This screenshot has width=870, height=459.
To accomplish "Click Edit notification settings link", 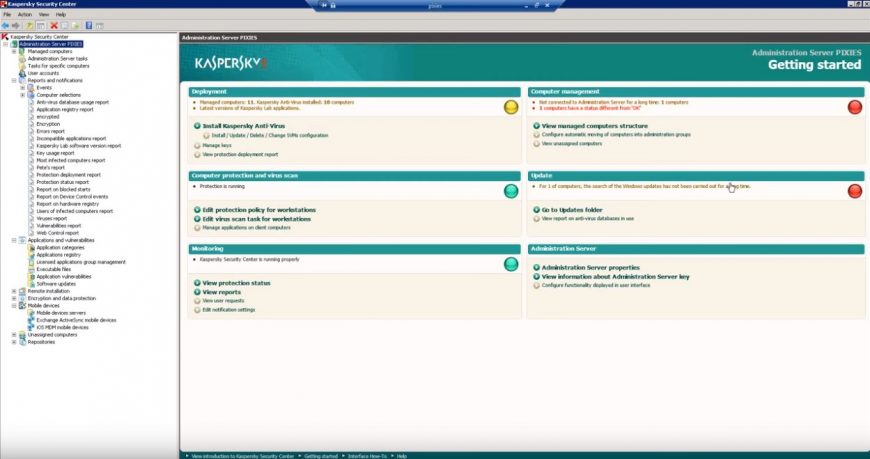I will (x=229, y=310).
